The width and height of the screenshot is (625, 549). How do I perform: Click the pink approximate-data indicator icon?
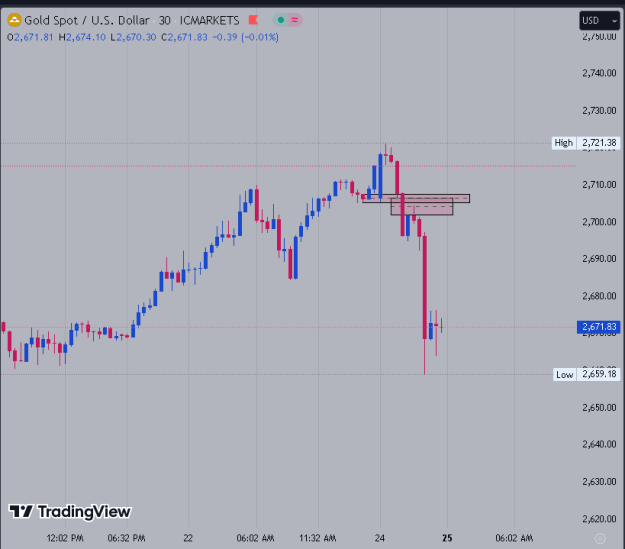[x=295, y=20]
